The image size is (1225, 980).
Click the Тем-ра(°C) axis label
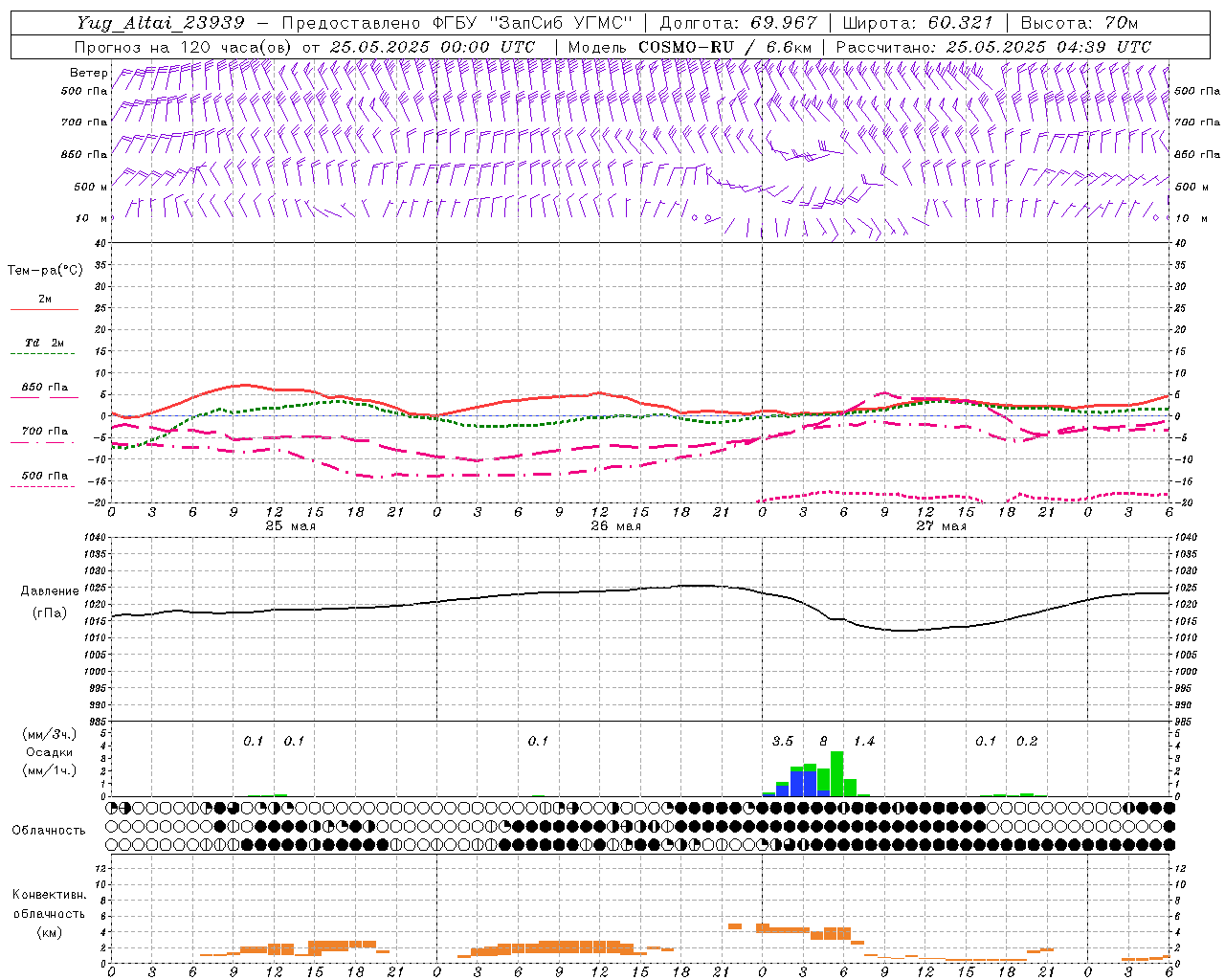pos(45,271)
